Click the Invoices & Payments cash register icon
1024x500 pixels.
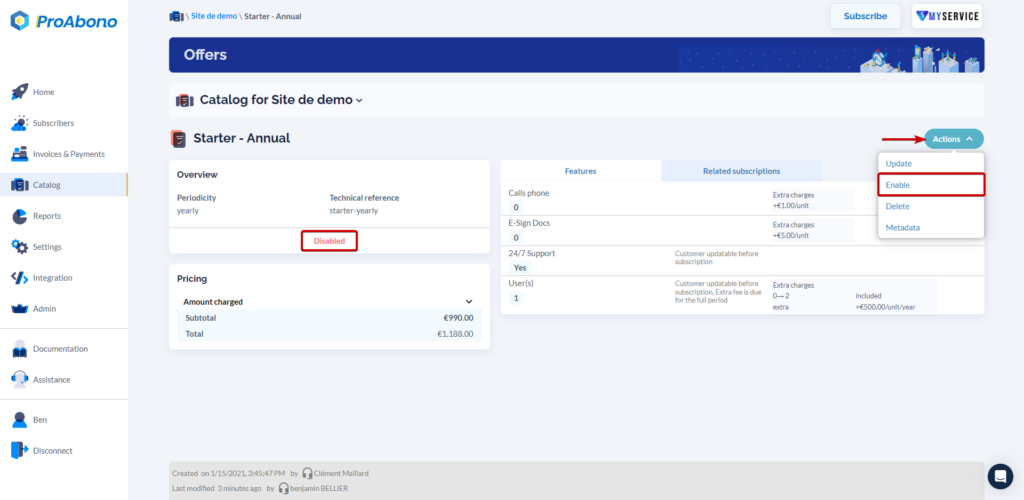(x=20, y=154)
